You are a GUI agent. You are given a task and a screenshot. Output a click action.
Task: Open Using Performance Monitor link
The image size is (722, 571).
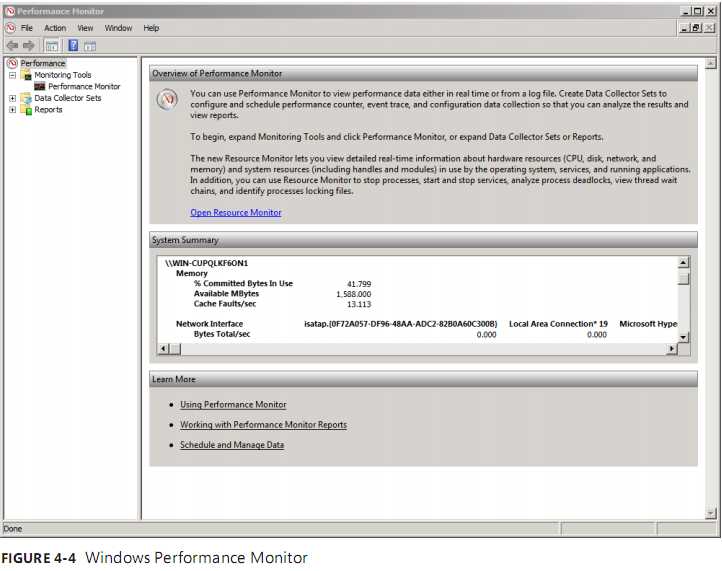pos(233,404)
